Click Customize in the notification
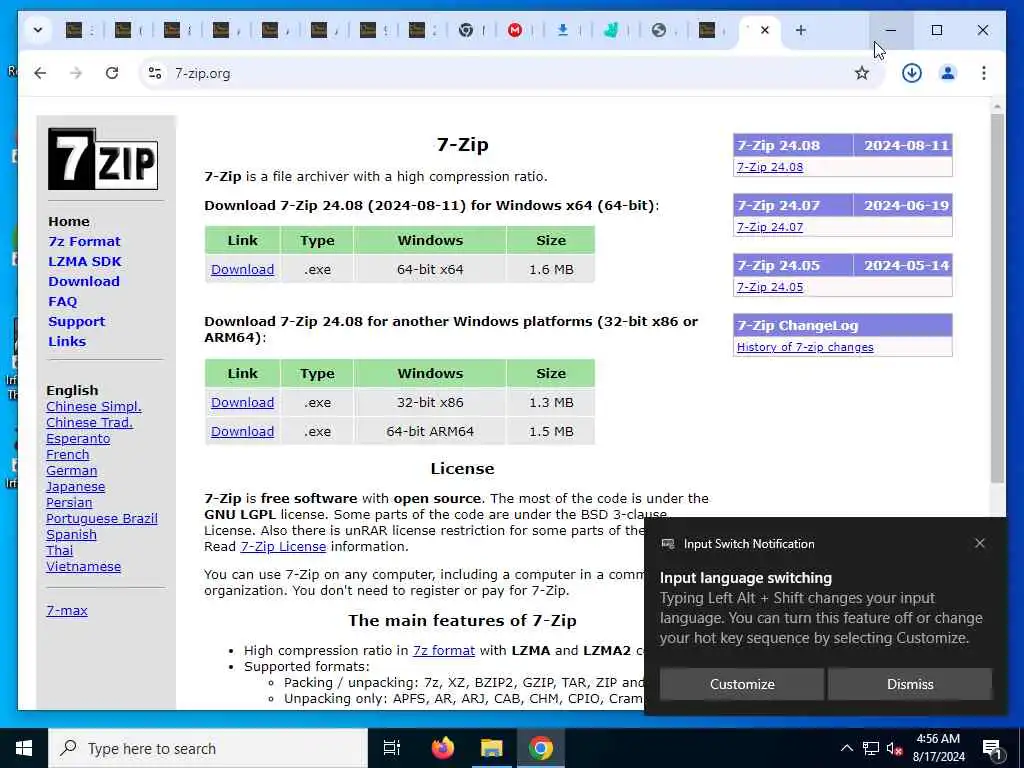Image resolution: width=1024 pixels, height=768 pixels. pyautogui.click(x=742, y=684)
